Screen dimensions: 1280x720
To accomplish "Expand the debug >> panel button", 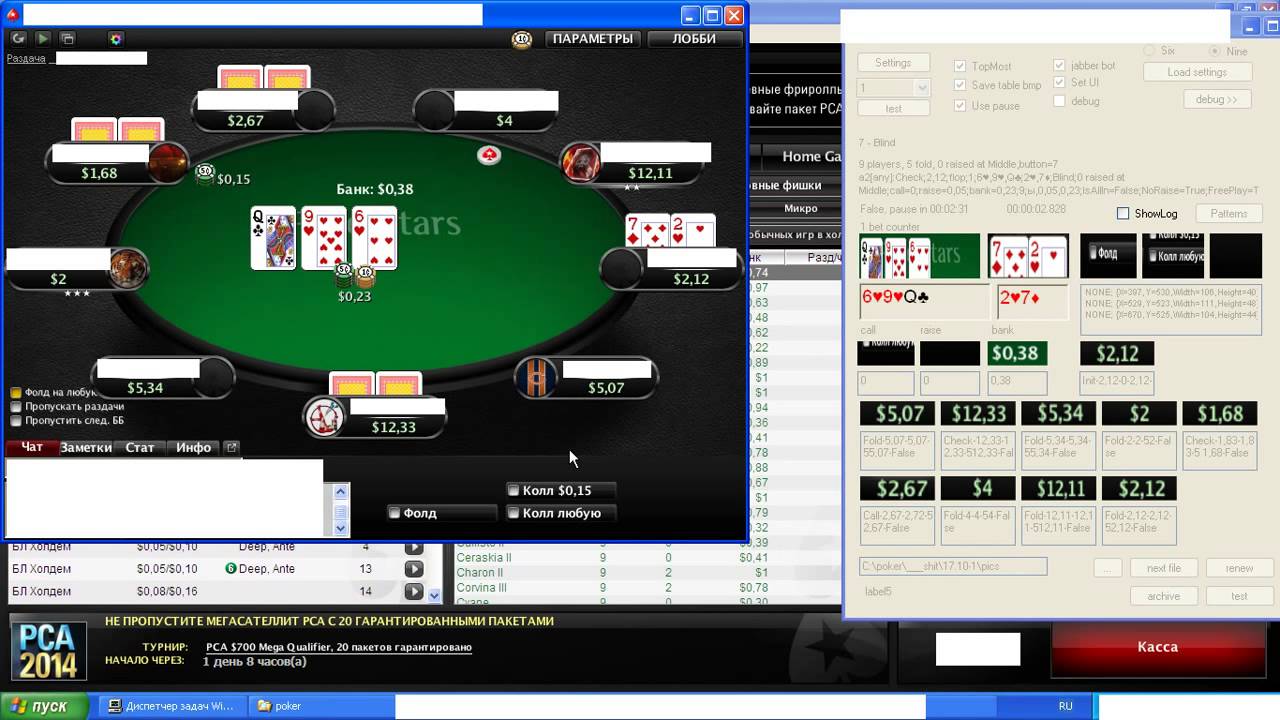I will coord(1216,99).
